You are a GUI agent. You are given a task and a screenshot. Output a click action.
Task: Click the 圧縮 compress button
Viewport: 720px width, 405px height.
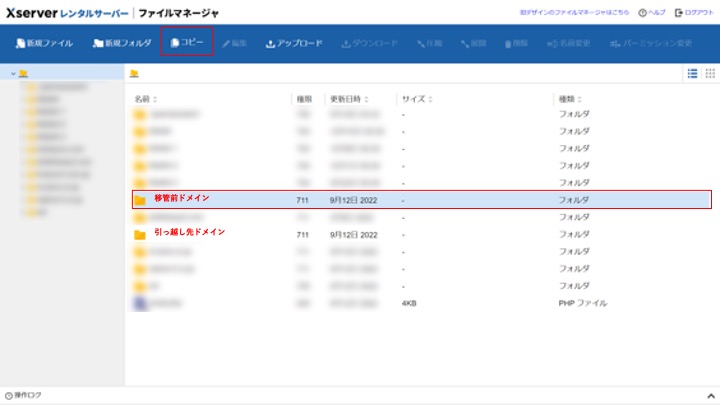429,44
